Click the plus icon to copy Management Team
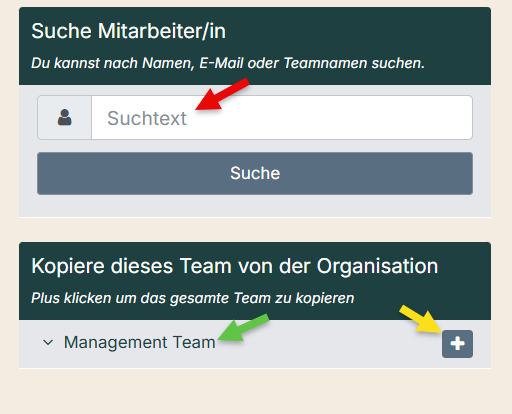This screenshot has height=414, width=512. pyautogui.click(x=457, y=344)
